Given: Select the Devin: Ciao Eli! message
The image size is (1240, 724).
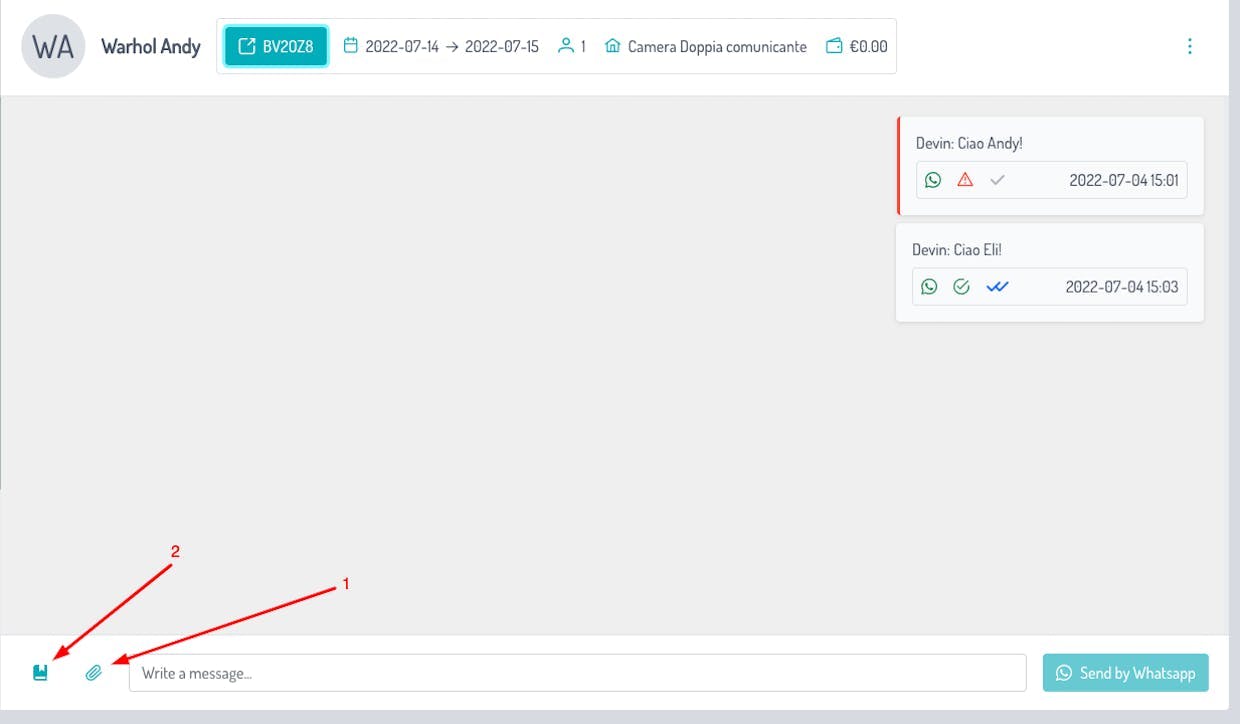Looking at the screenshot, I should [x=1050, y=272].
